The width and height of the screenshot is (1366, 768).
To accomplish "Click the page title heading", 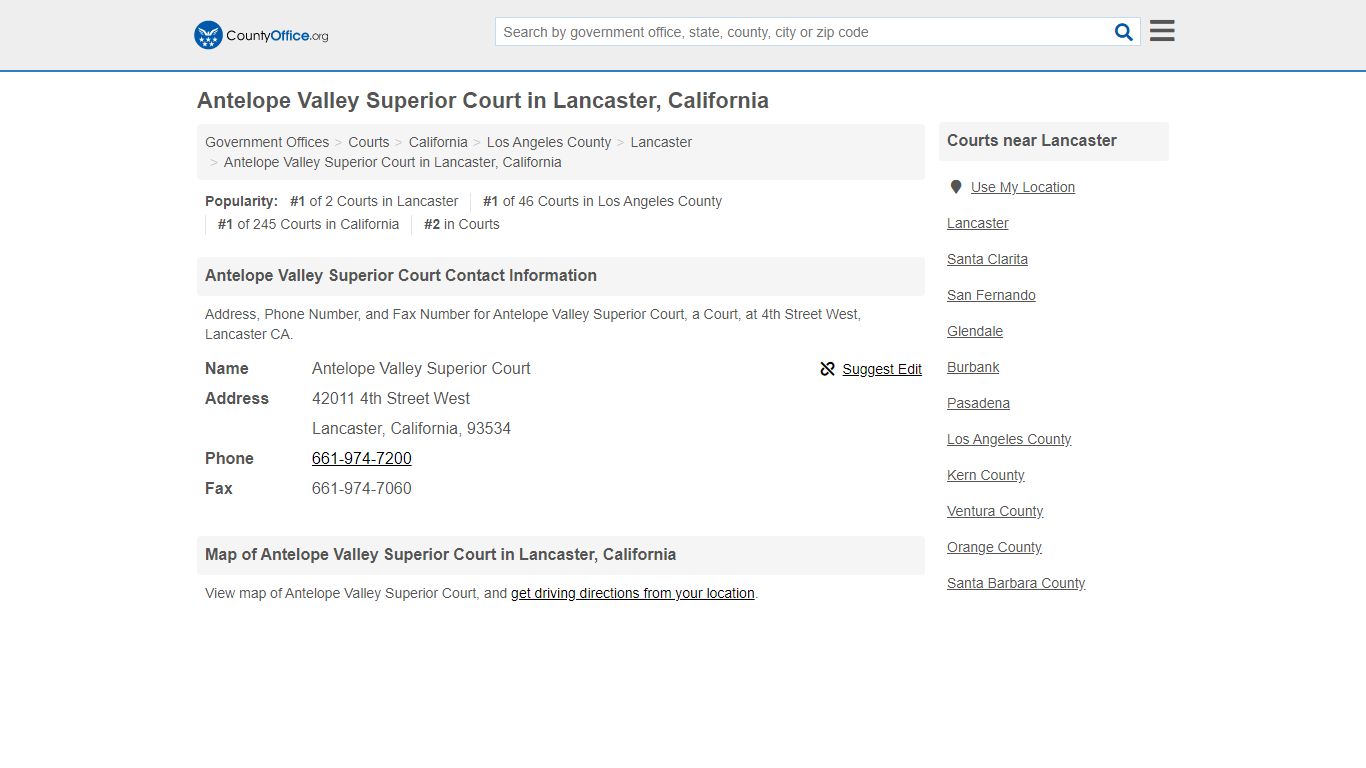I will coord(483,101).
